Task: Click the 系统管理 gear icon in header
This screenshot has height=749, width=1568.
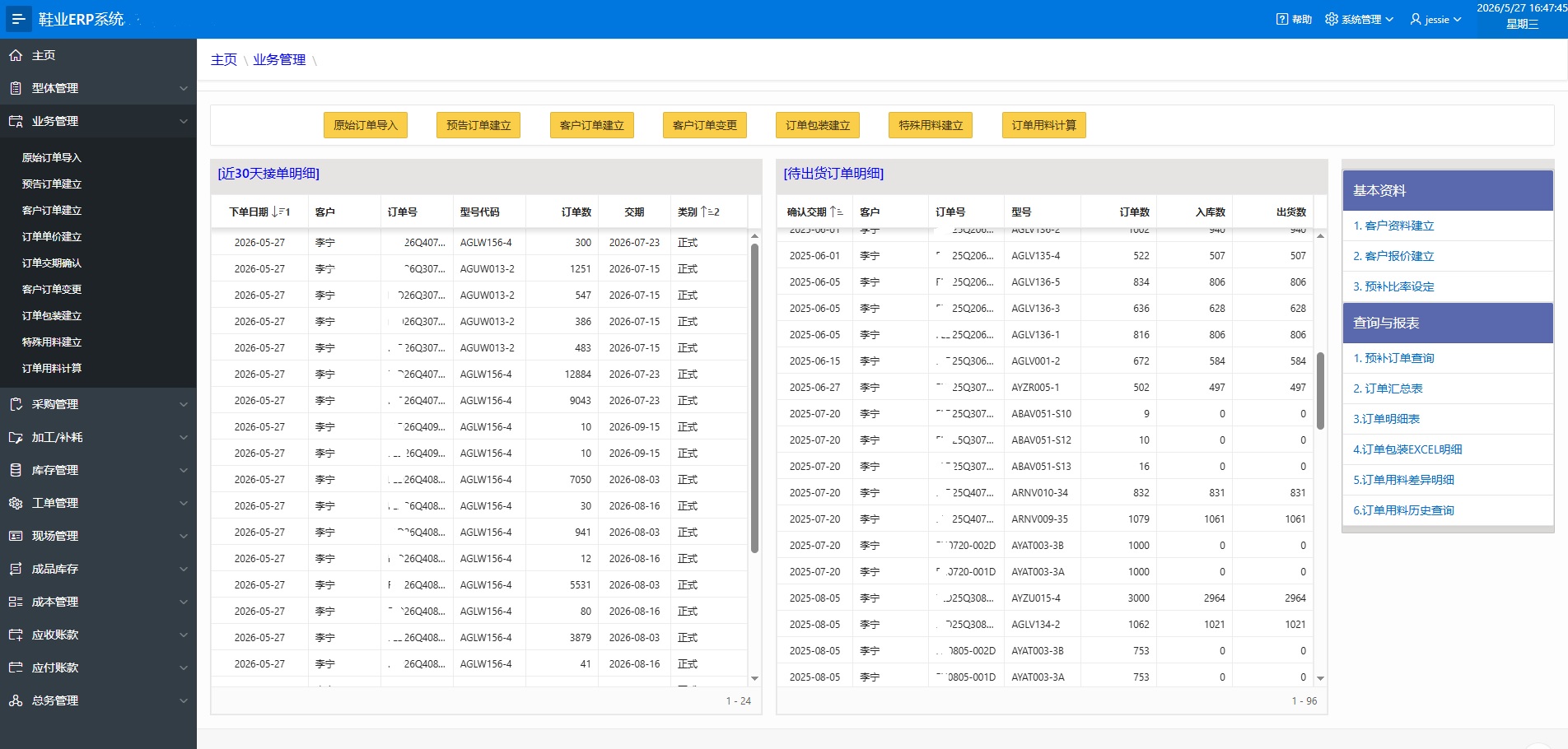Action: (x=1332, y=19)
